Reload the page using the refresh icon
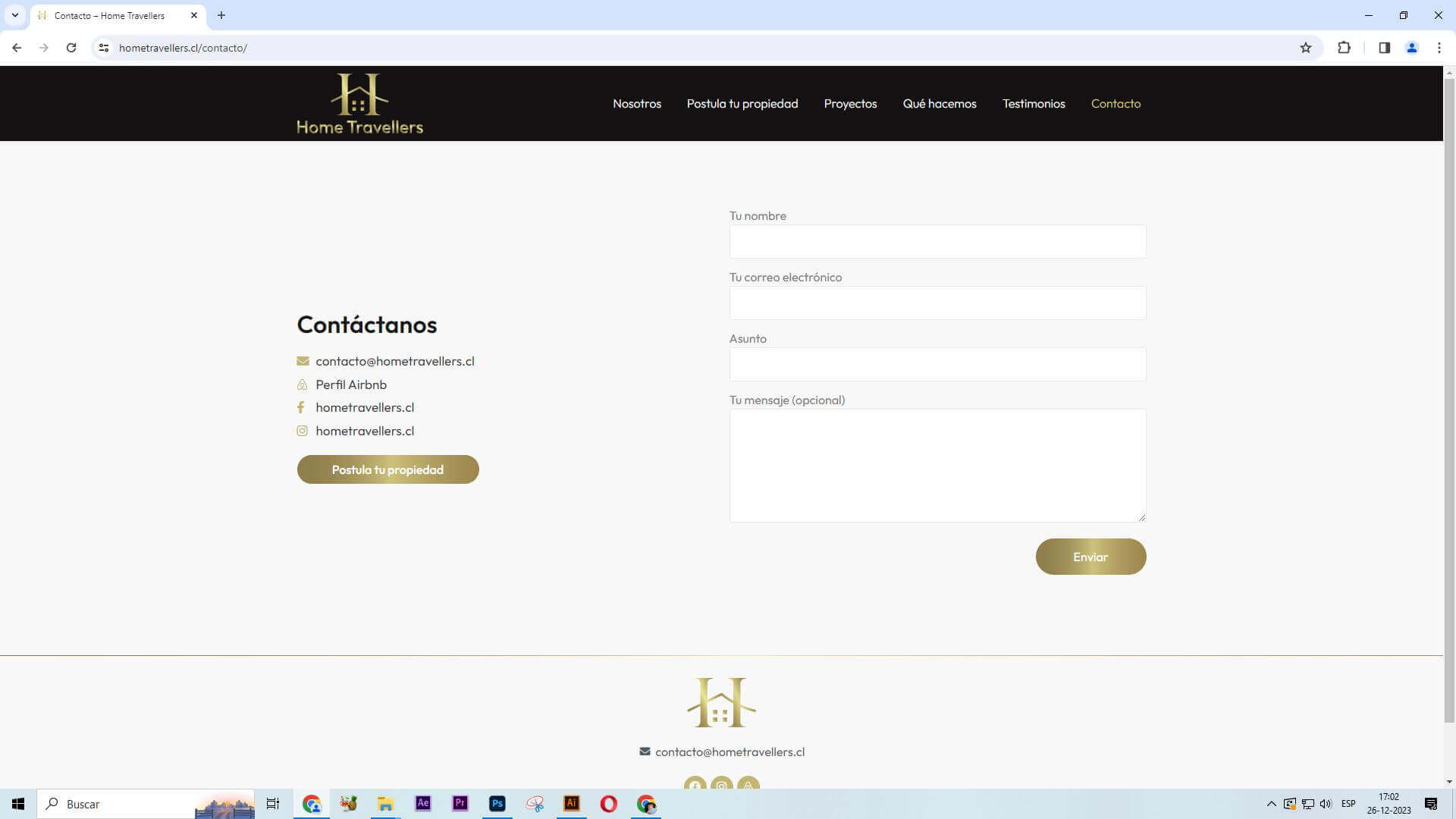 click(71, 48)
